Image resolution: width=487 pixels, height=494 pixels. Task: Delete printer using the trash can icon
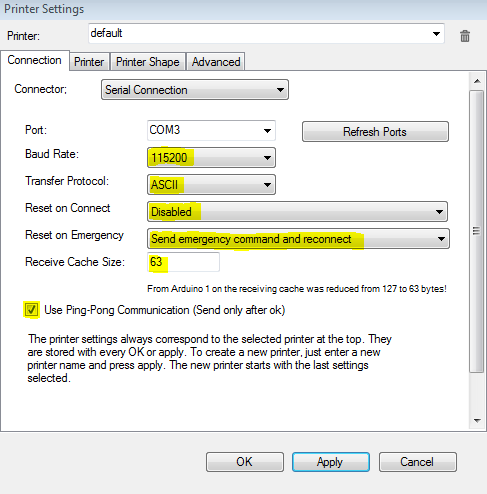465,36
